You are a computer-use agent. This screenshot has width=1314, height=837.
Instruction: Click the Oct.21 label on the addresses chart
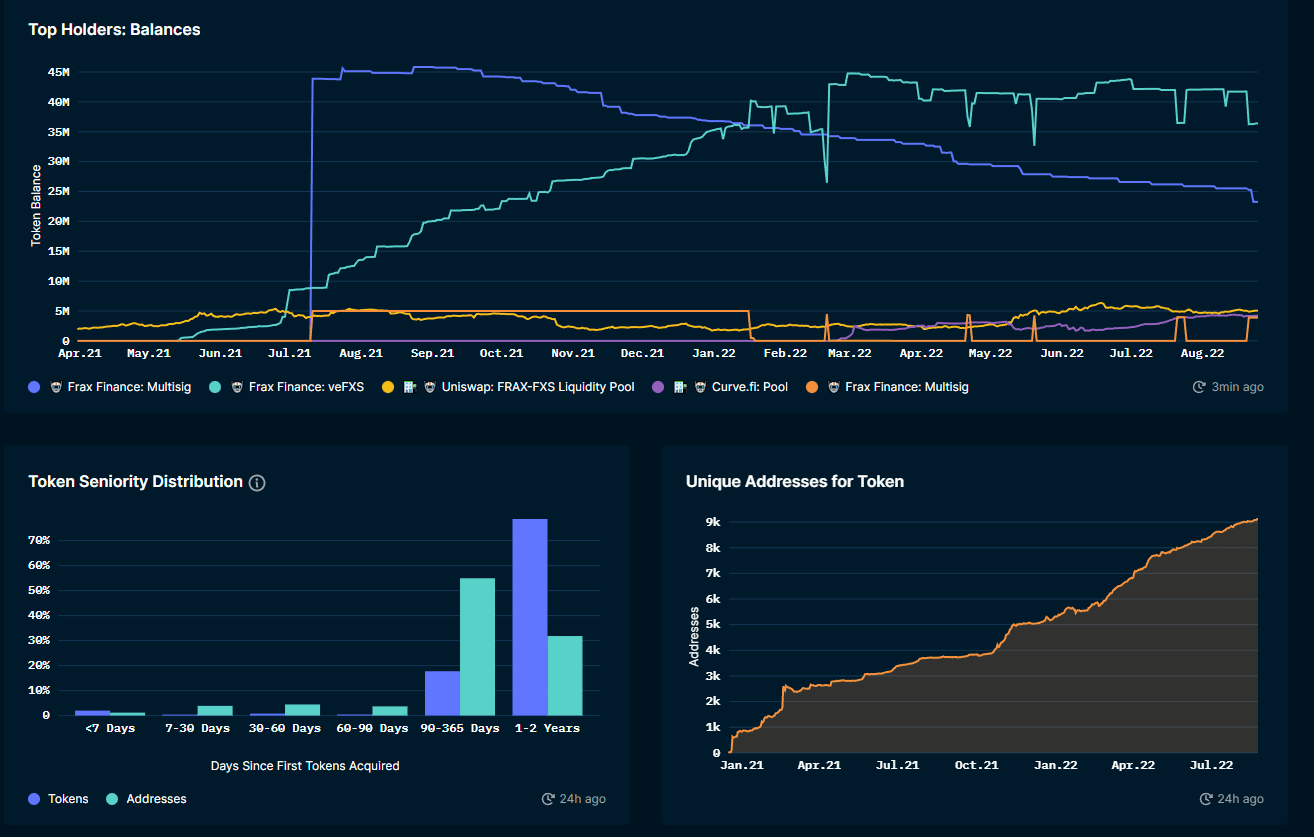(976, 765)
